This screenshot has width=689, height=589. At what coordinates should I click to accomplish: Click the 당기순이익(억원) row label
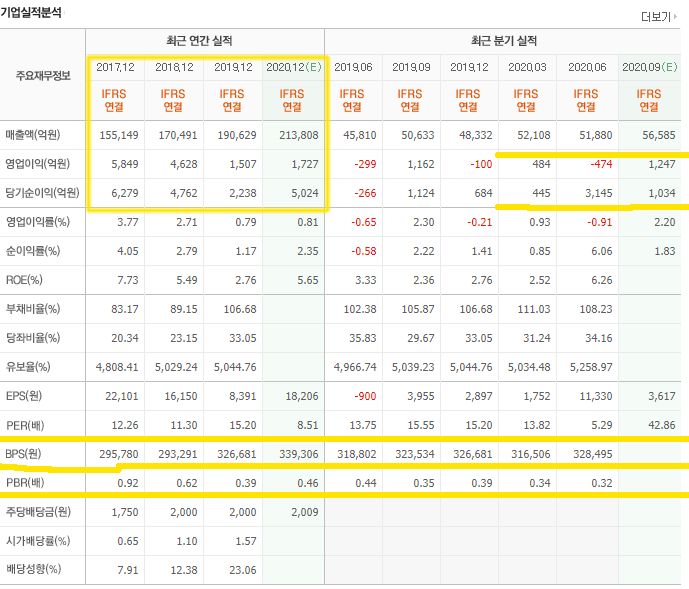click(x=42, y=193)
